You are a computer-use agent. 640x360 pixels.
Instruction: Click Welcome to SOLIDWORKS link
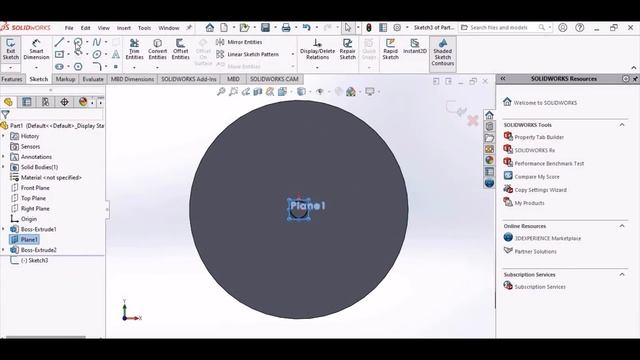(545, 103)
